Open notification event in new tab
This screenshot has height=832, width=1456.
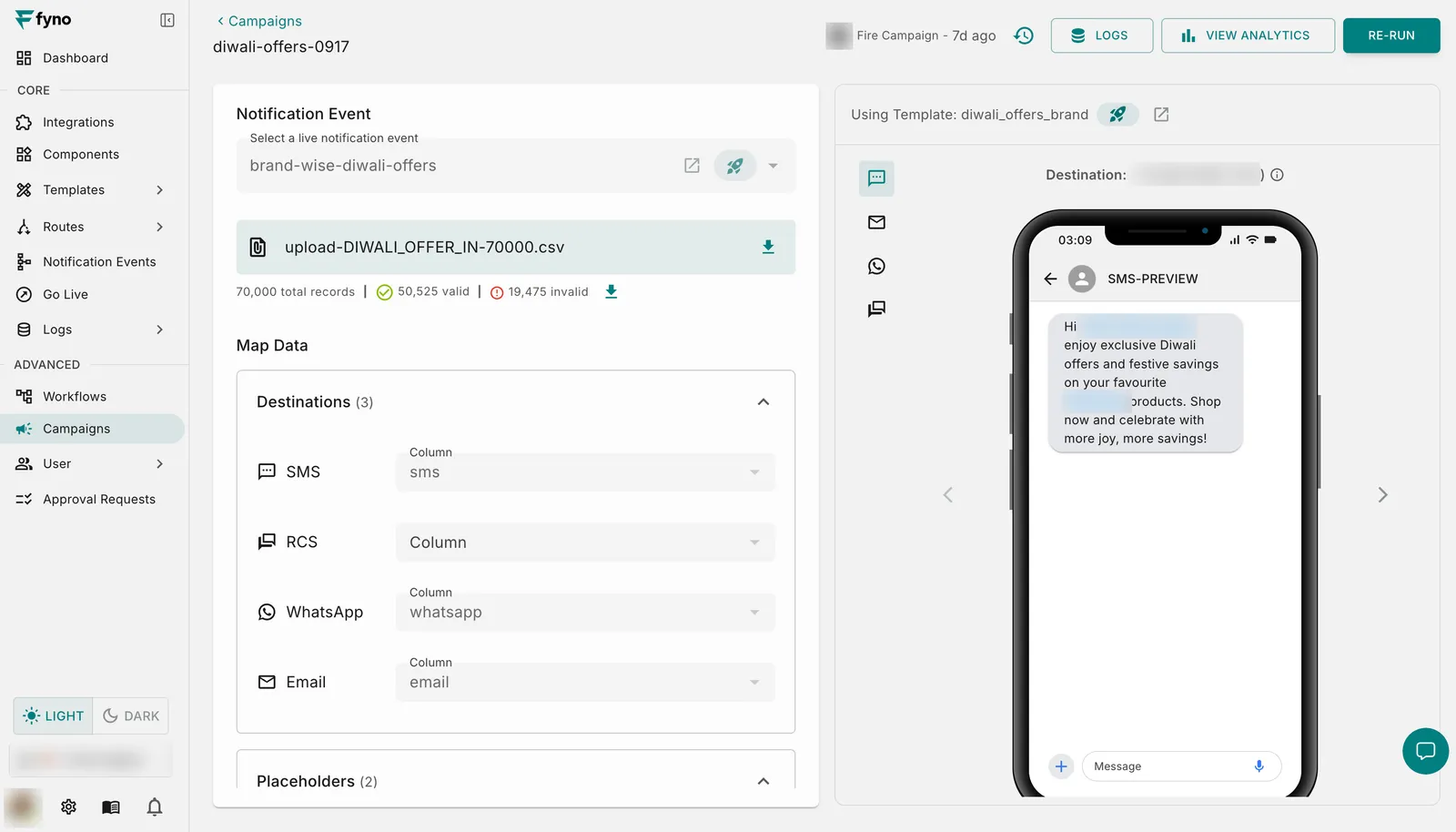(x=692, y=166)
